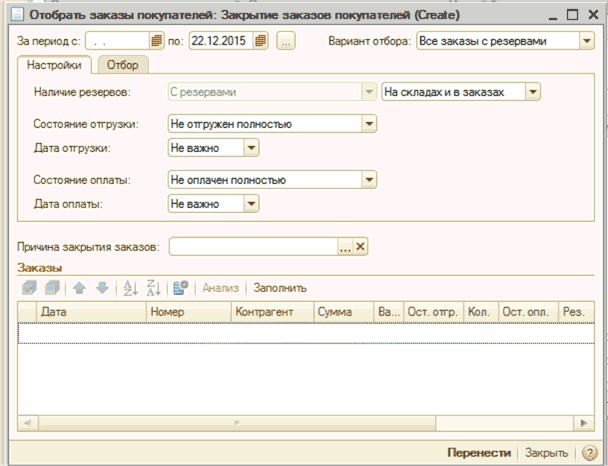This screenshot has width=608, height=466.
Task: Select the Настройки tab
Action: click(x=56, y=65)
